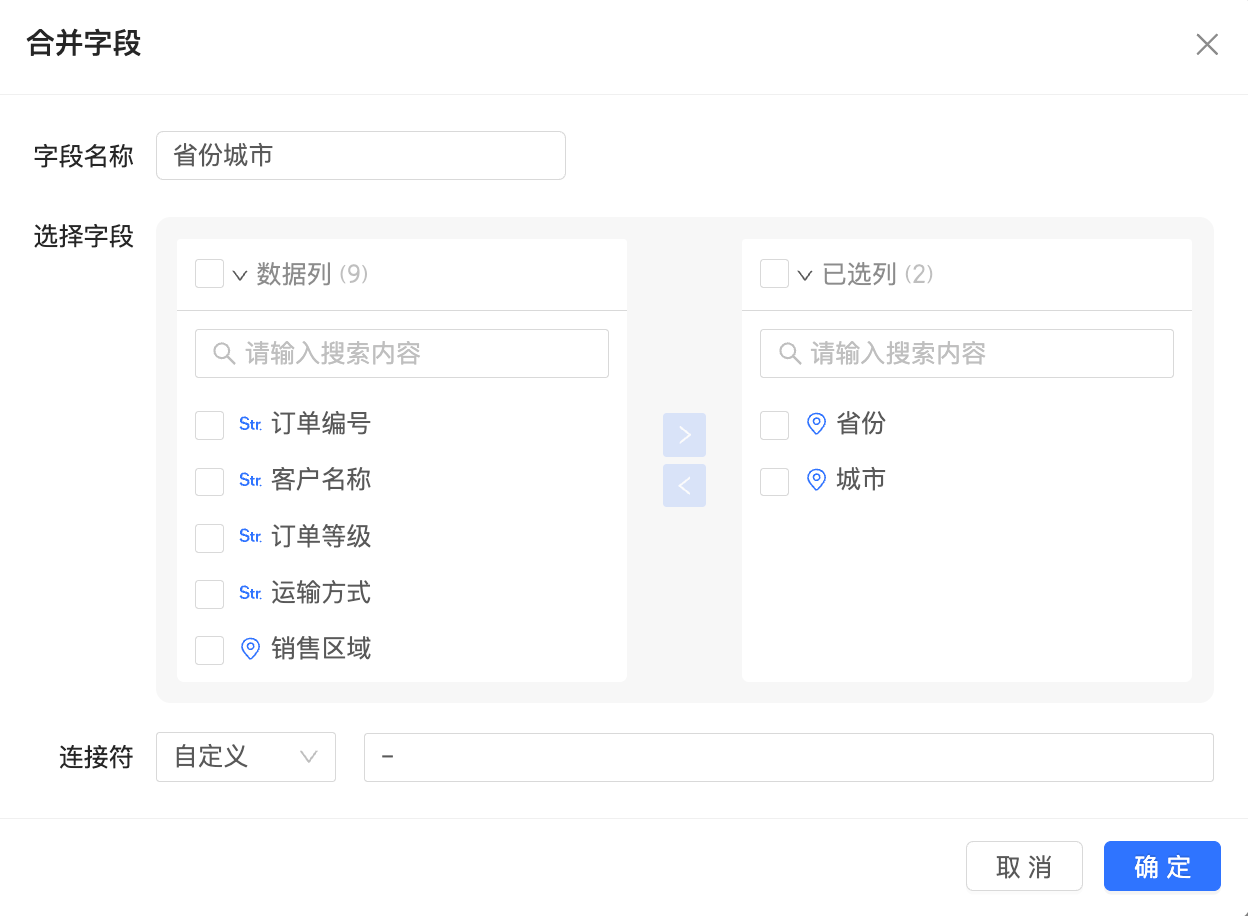The width and height of the screenshot is (1248, 916).
Task: Check the 客户名称 field checkbox
Action: coord(209,481)
